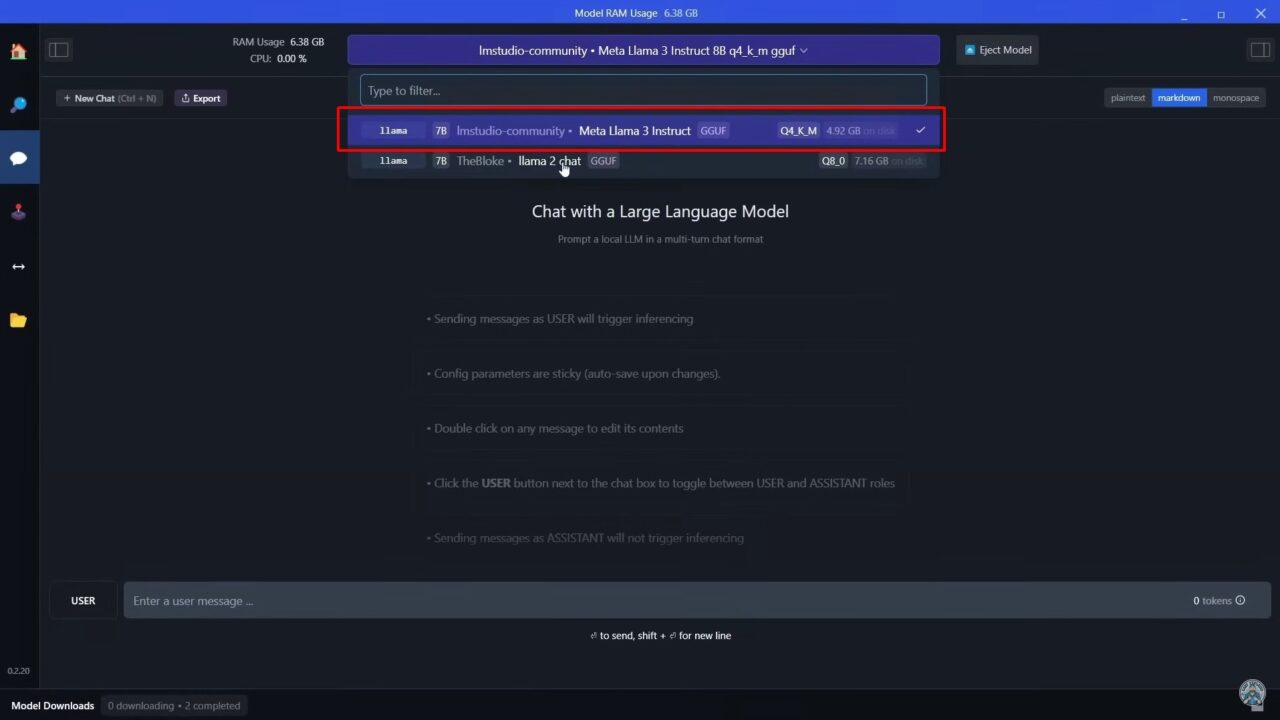Select TheBloke llama 2 chat model

[643, 161]
